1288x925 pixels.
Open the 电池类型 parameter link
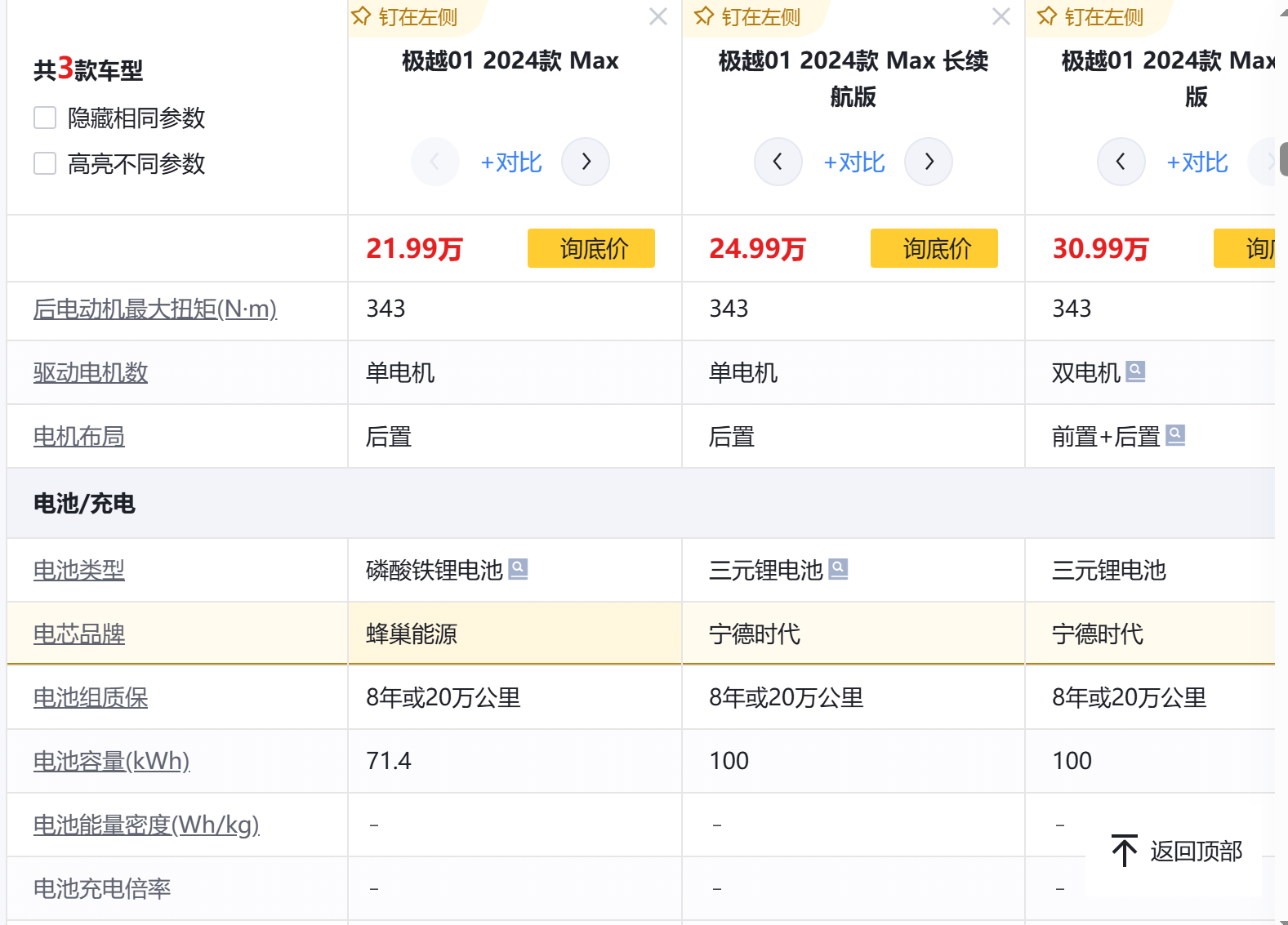pyautogui.click(x=79, y=570)
